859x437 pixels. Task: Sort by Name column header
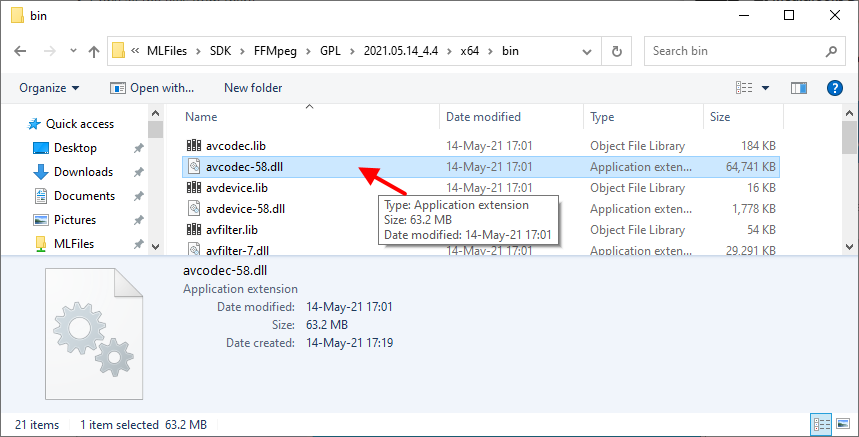coord(201,117)
